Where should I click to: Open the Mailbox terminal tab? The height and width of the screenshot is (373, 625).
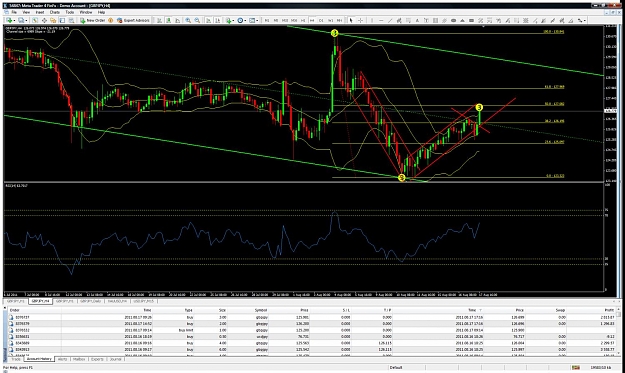79,359
